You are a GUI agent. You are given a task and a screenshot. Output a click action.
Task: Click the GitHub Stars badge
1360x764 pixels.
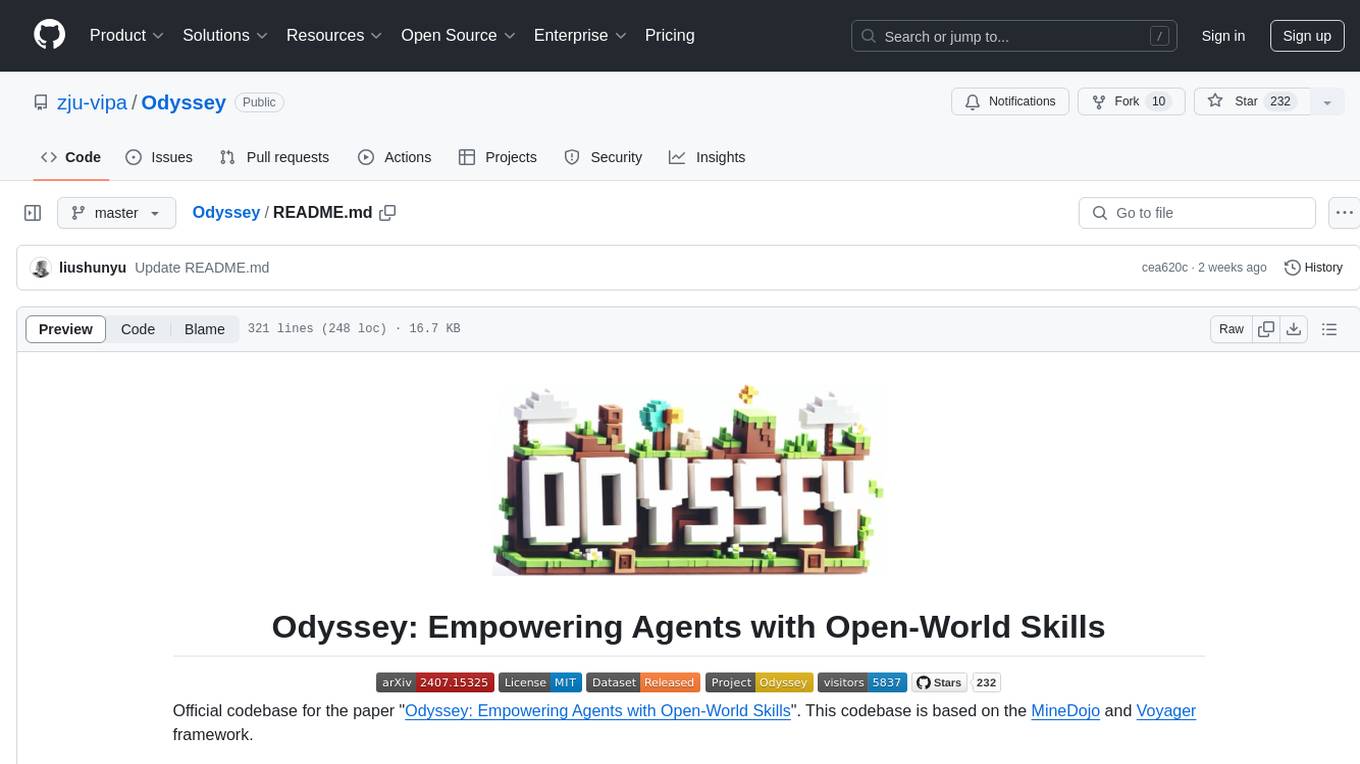pyautogui.click(x=939, y=682)
